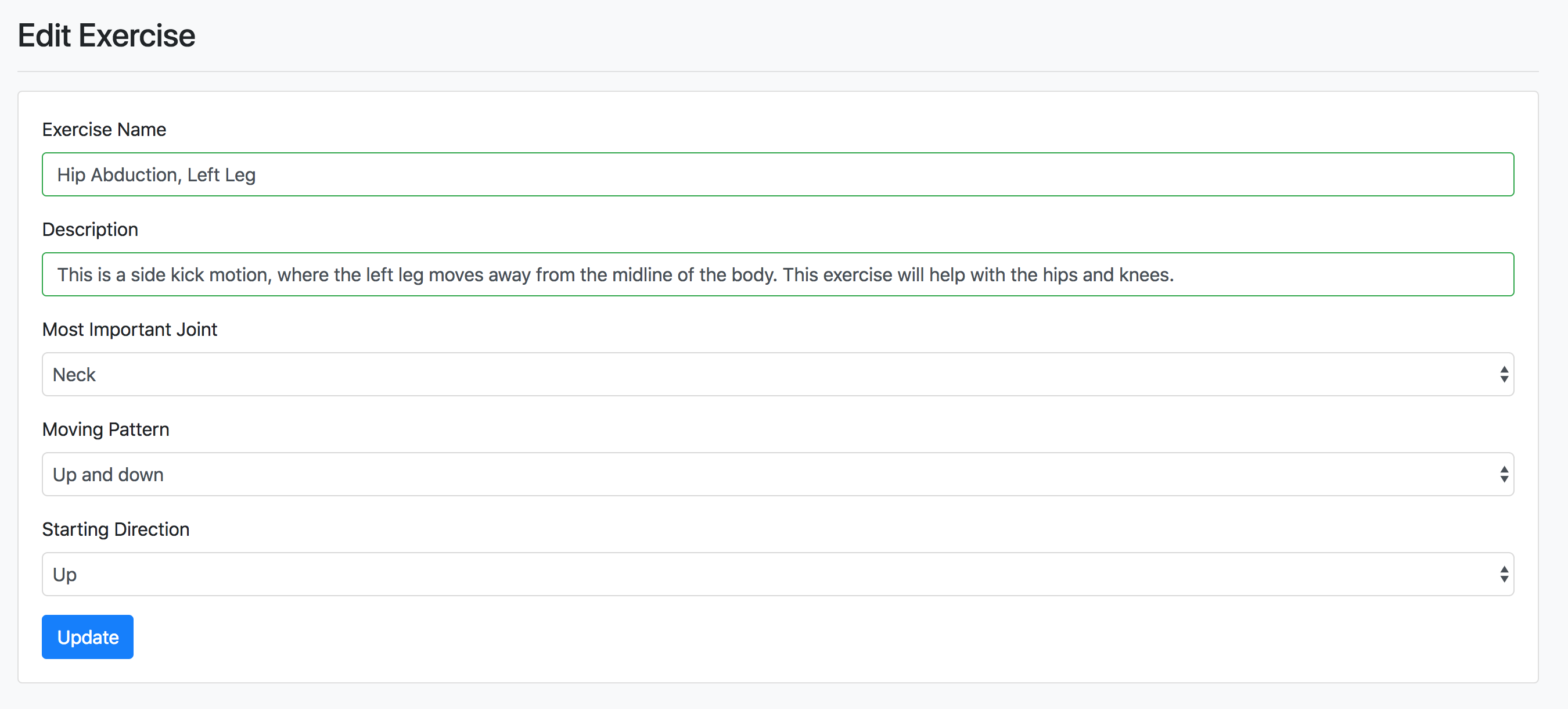Click the Starting Direction label
Screen dimensions: 1568x709
(x=115, y=529)
